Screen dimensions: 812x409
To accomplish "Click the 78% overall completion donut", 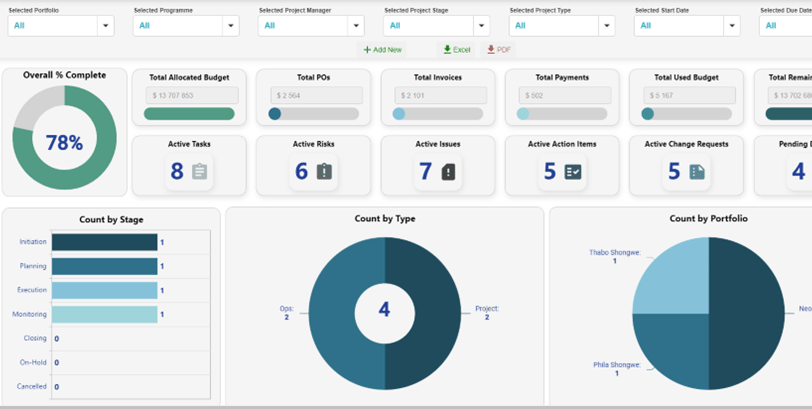I will [x=64, y=138].
